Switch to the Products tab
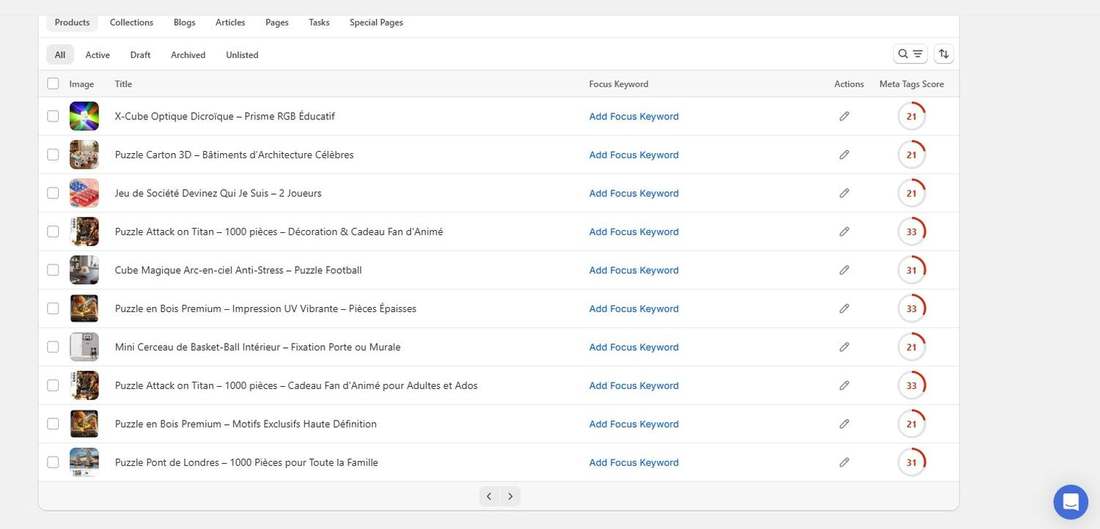The height and width of the screenshot is (529, 1100). (x=72, y=22)
